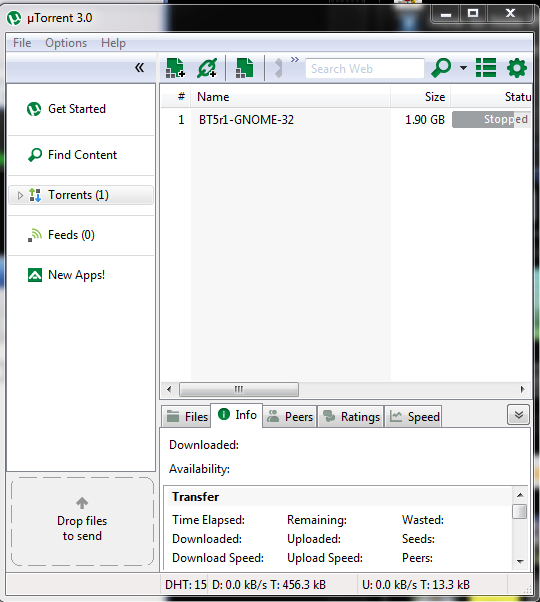The height and width of the screenshot is (602, 540).
Task: Click the 1.90 GB size cell
Action: click(x=425, y=120)
